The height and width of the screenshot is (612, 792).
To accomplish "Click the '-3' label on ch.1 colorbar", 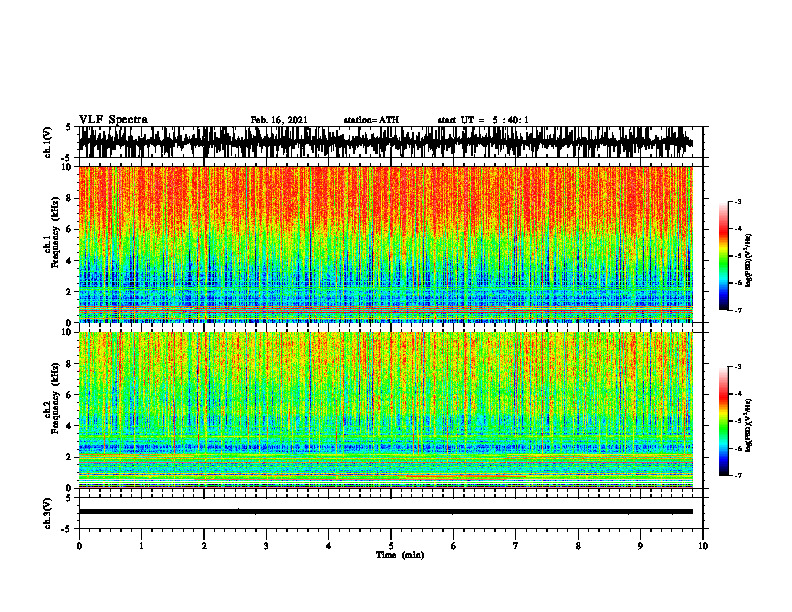I will click(x=737, y=202).
